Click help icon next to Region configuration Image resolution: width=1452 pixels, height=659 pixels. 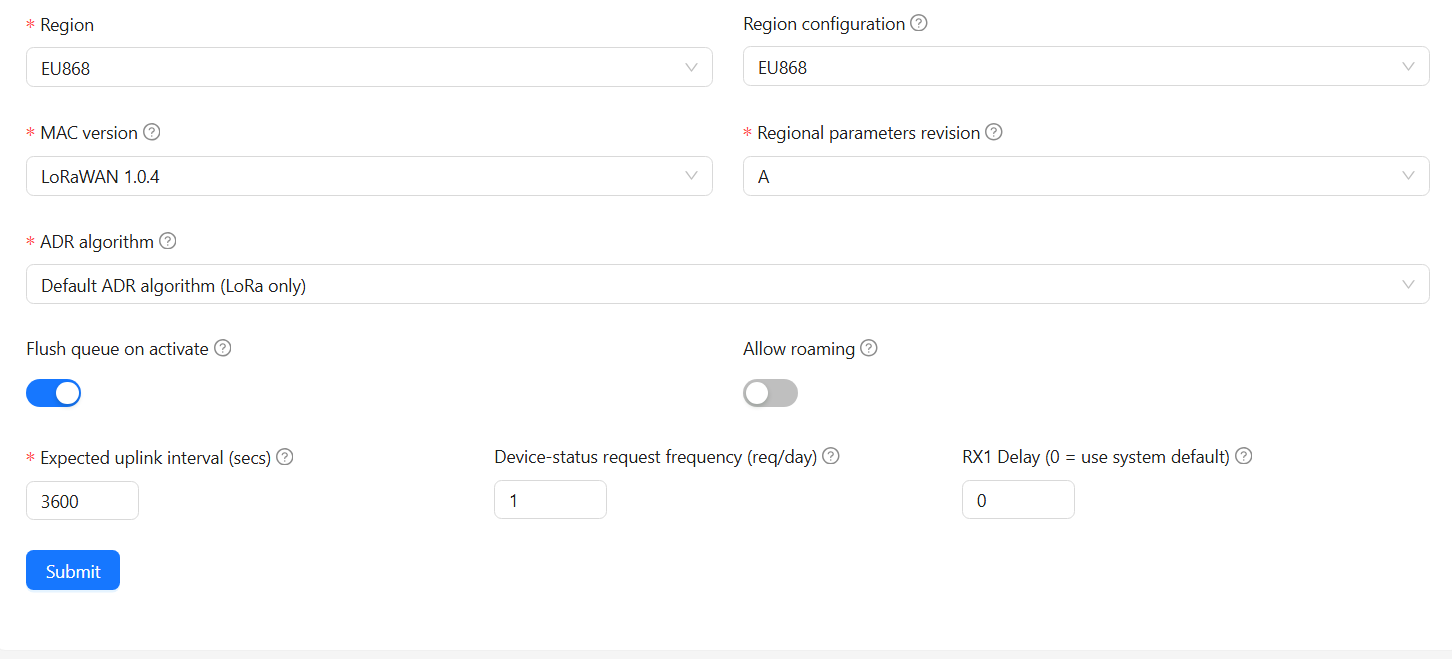point(919,23)
